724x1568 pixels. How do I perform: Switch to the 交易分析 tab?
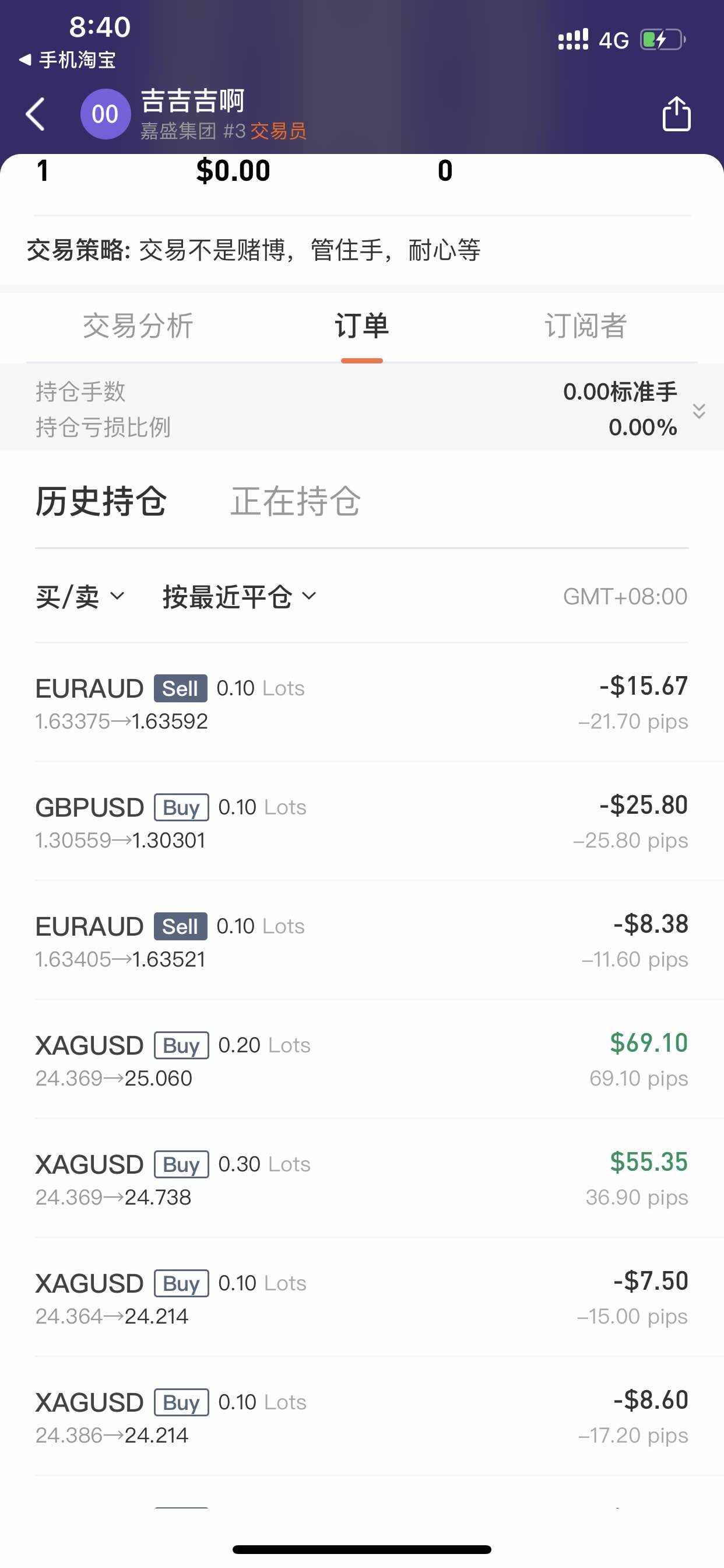coord(138,325)
